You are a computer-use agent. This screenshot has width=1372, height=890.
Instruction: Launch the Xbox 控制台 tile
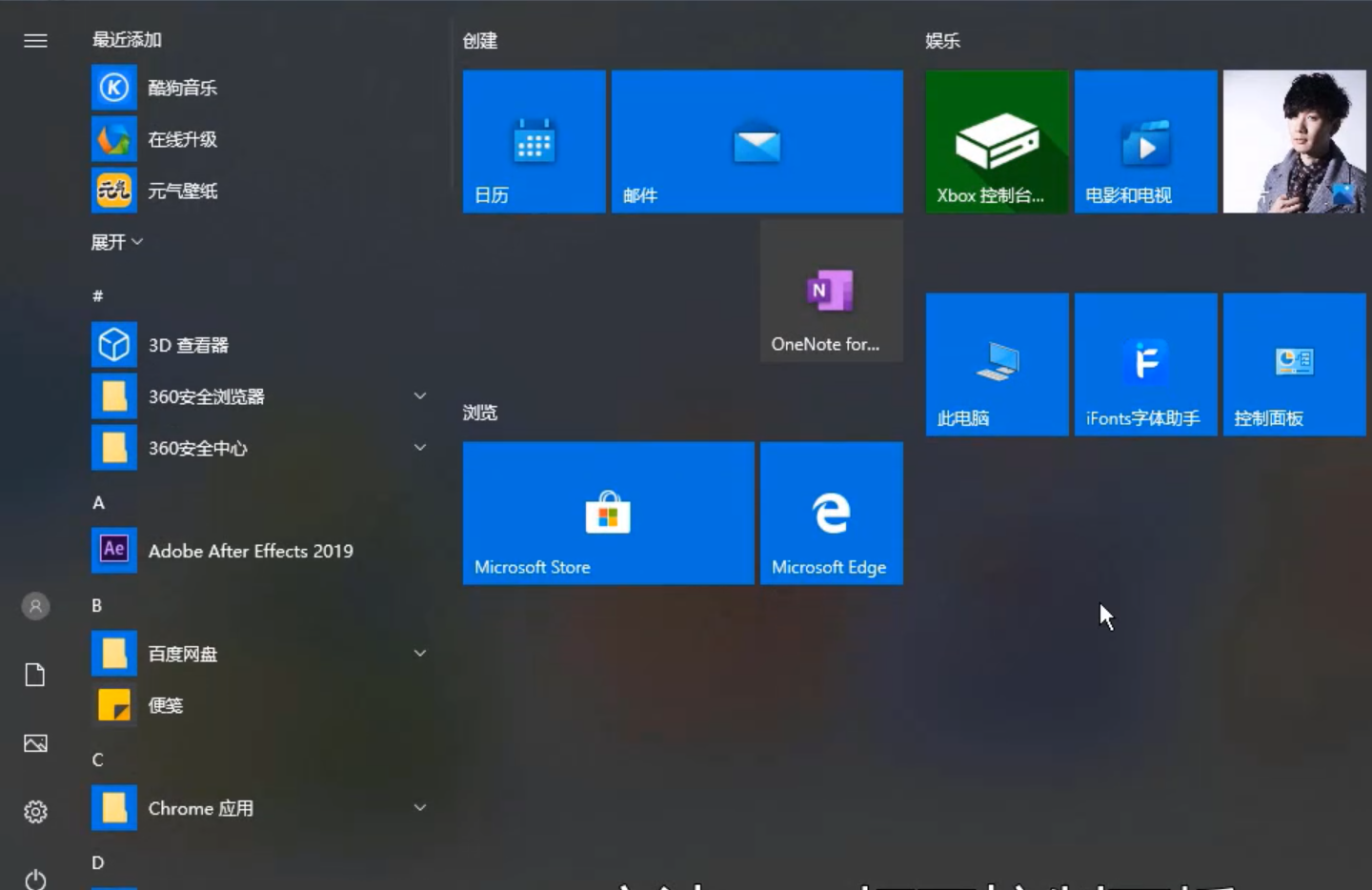pyautogui.click(x=997, y=141)
